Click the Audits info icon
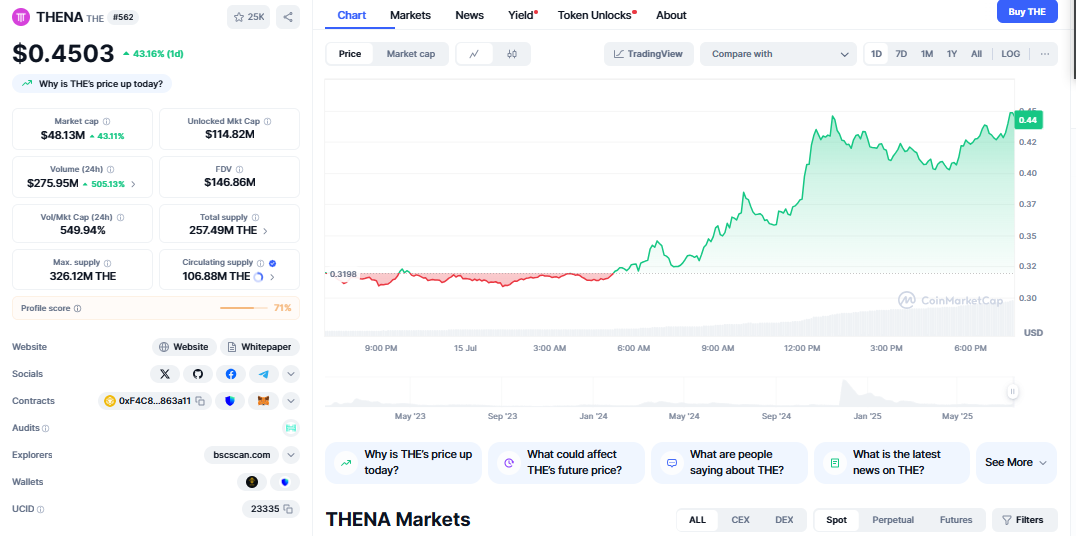The image size is (1076, 536). [x=45, y=428]
